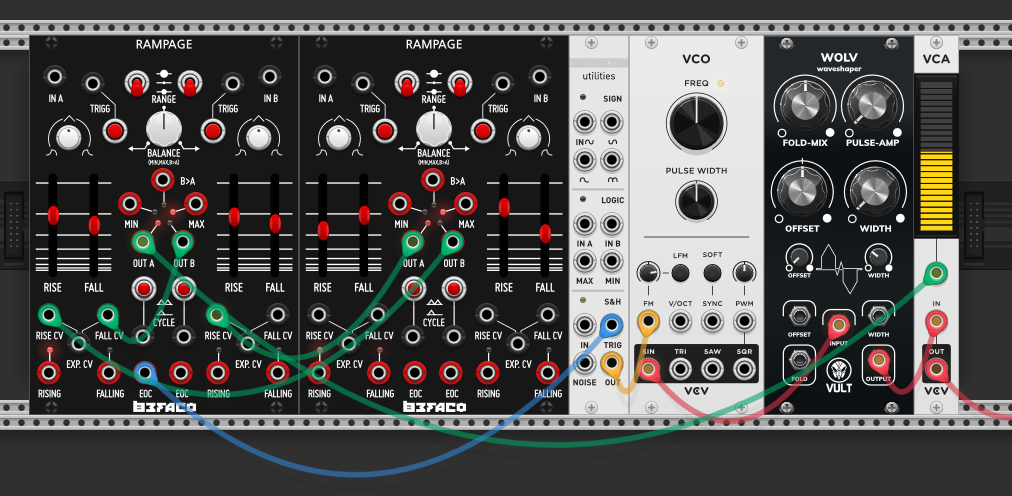
Task: Click the VCO SQR output jack
Action: pos(744,369)
